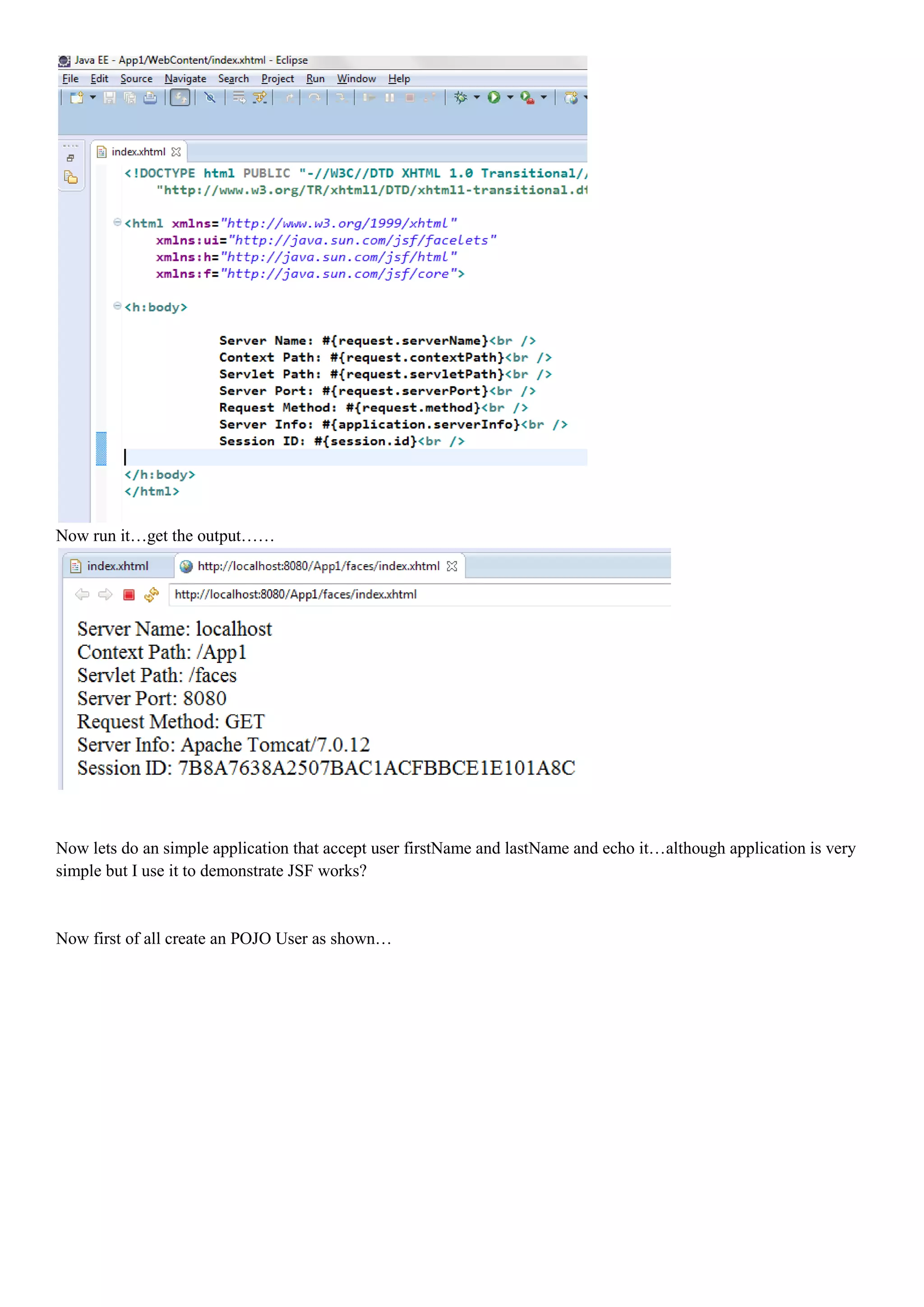Click the Print icon in toolbar
This screenshot has height=1307, width=924.
tap(150, 98)
